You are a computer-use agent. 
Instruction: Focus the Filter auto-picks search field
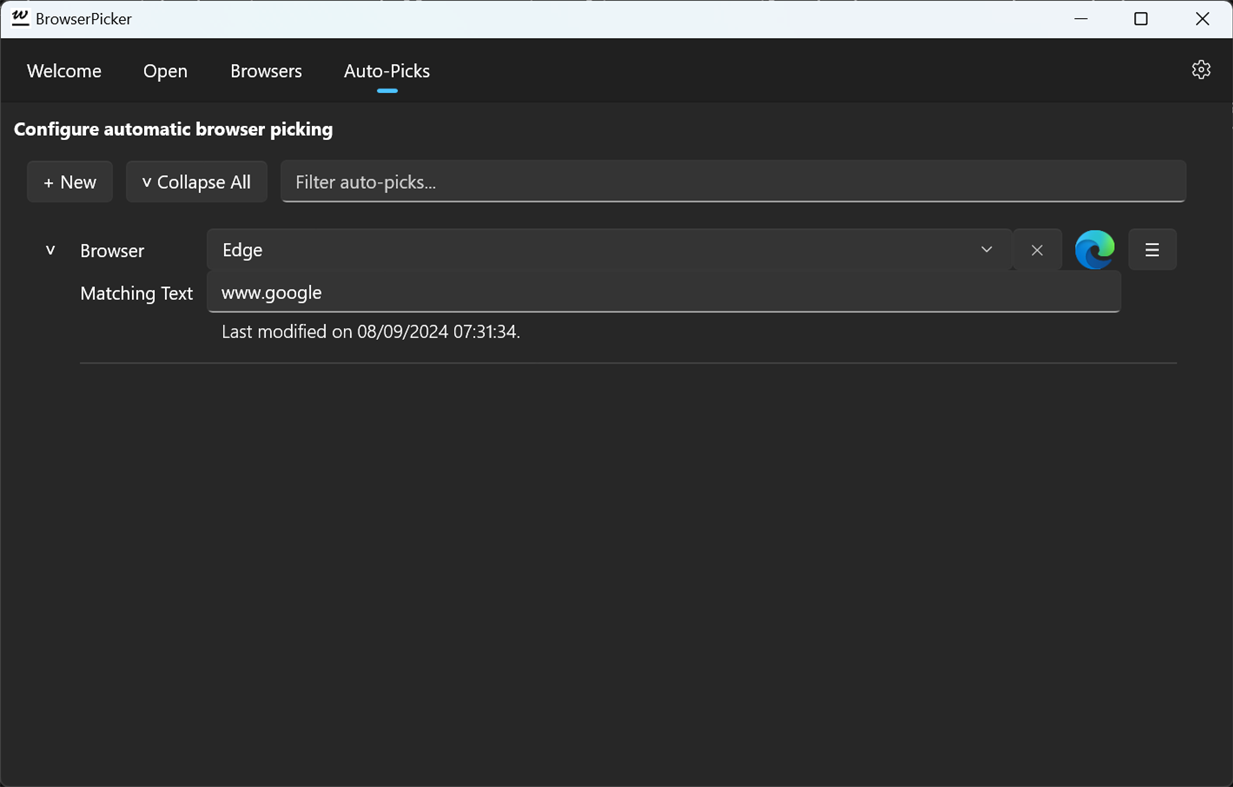tap(733, 182)
